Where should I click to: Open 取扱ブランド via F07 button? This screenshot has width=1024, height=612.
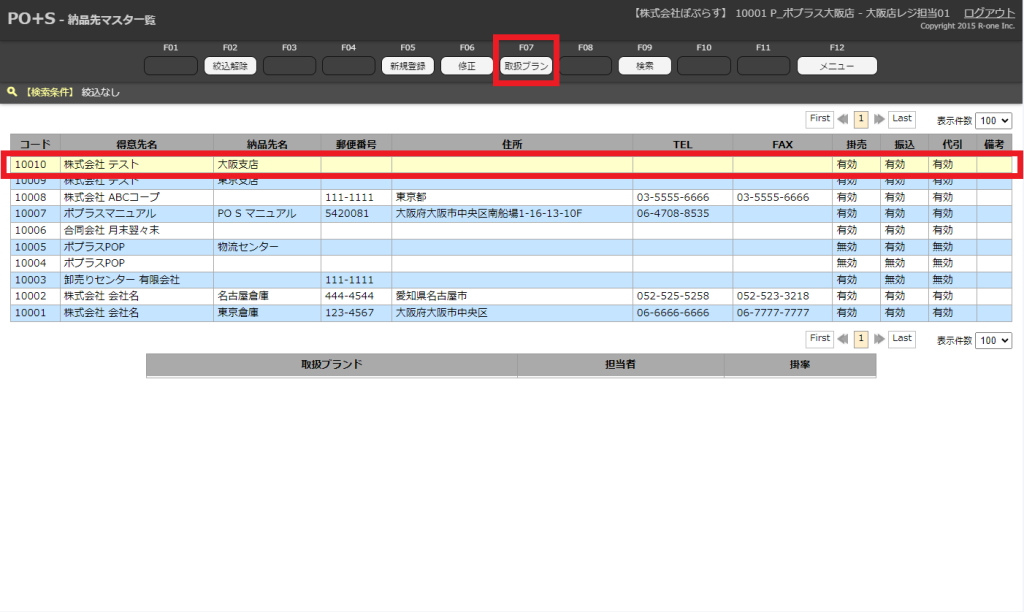pos(526,66)
